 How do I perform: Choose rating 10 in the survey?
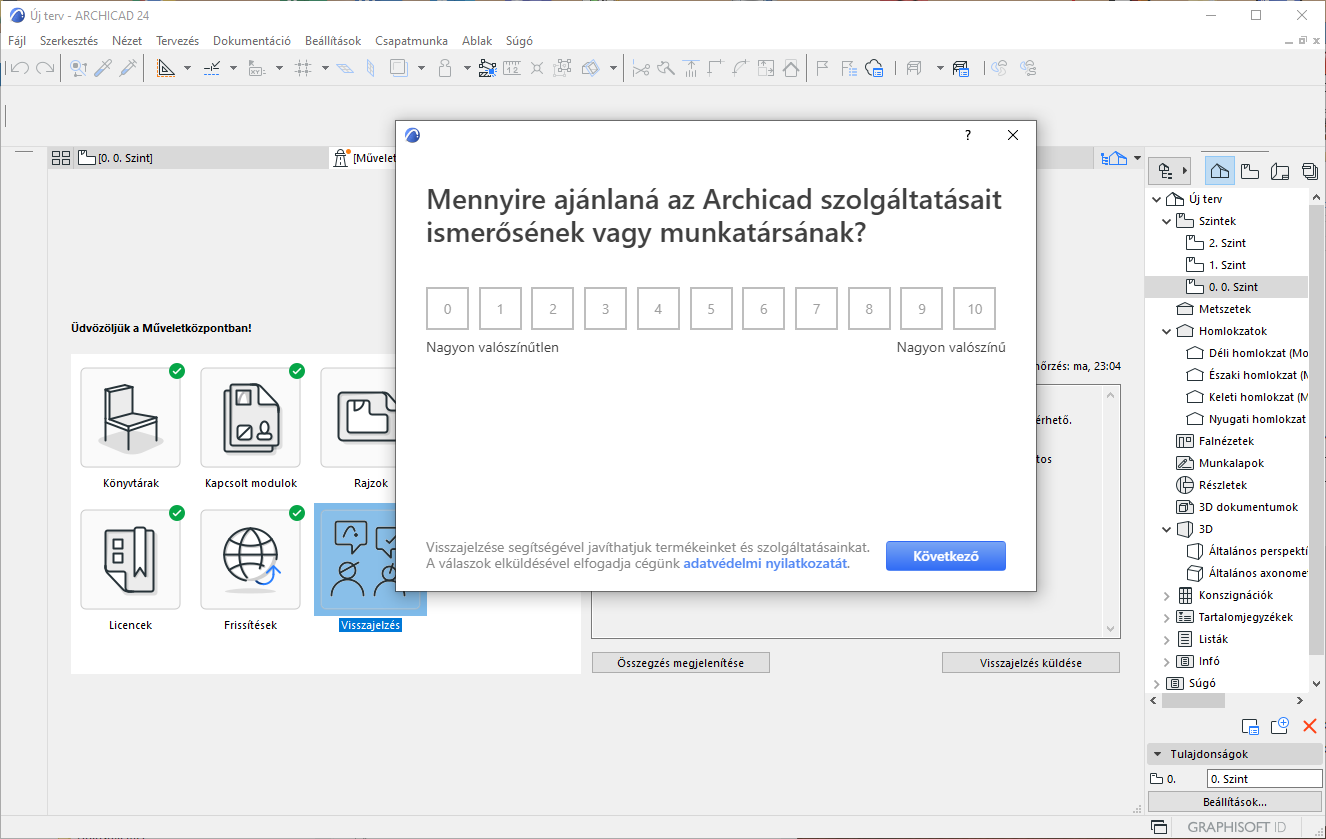tap(974, 309)
